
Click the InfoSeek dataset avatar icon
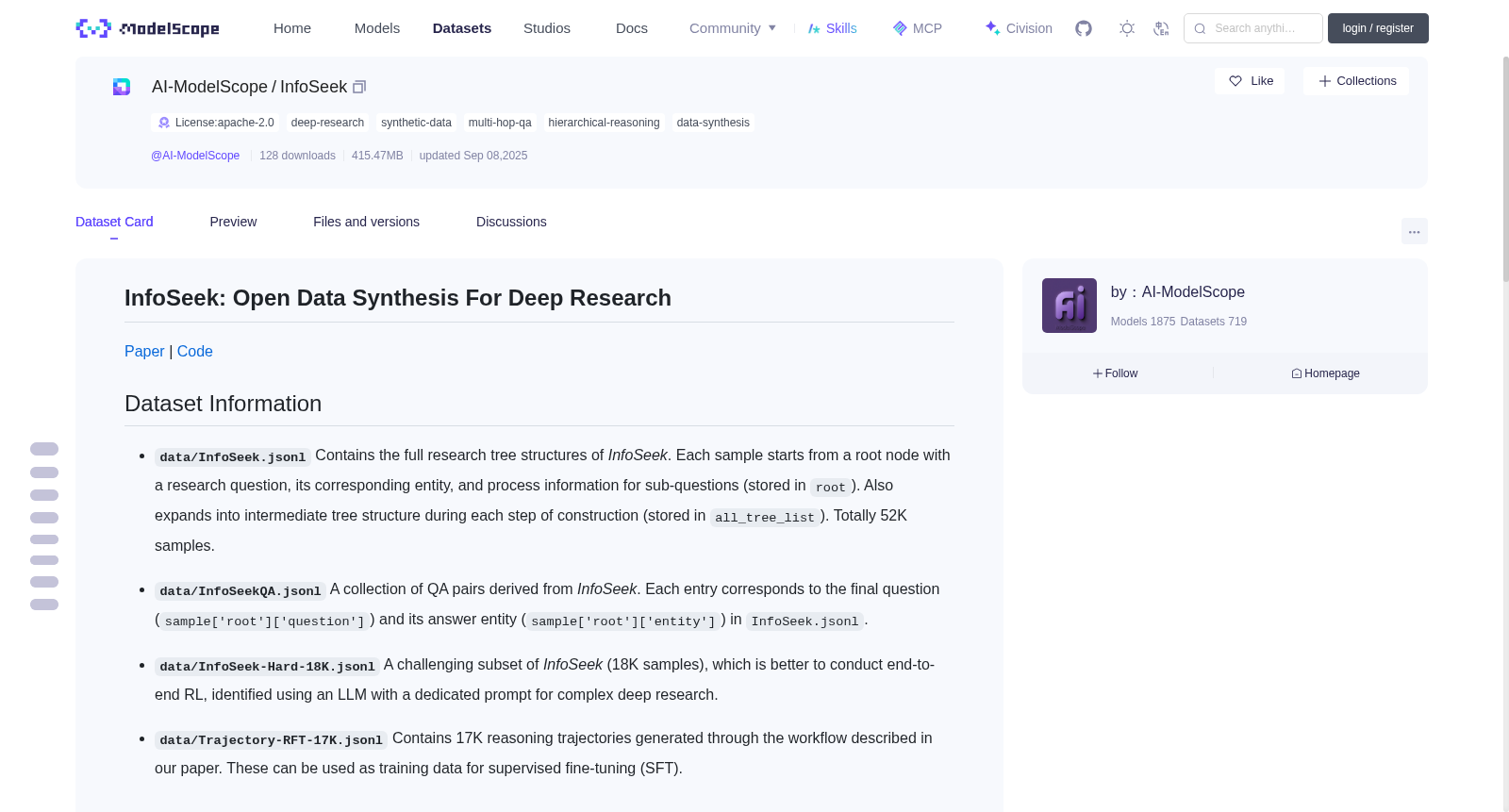[x=122, y=87]
